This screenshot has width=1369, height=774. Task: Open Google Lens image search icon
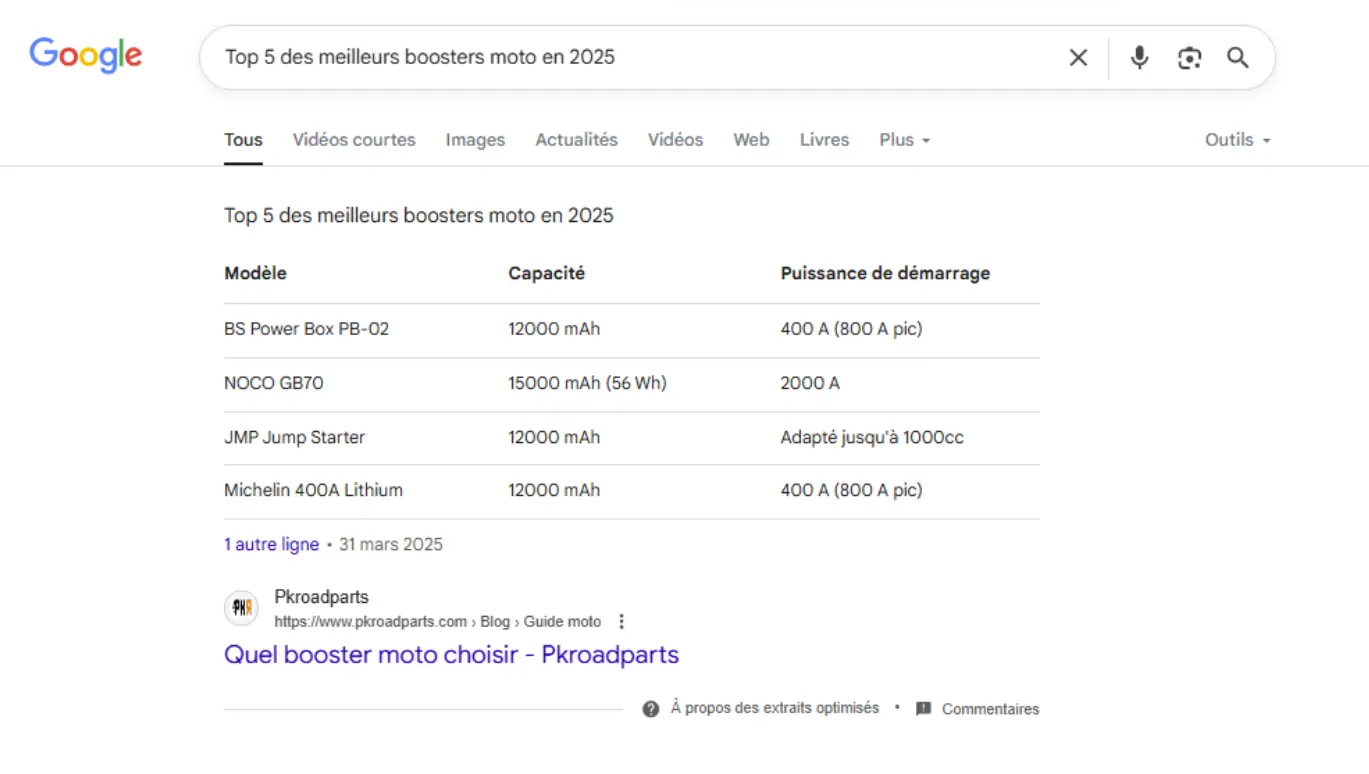[1189, 58]
